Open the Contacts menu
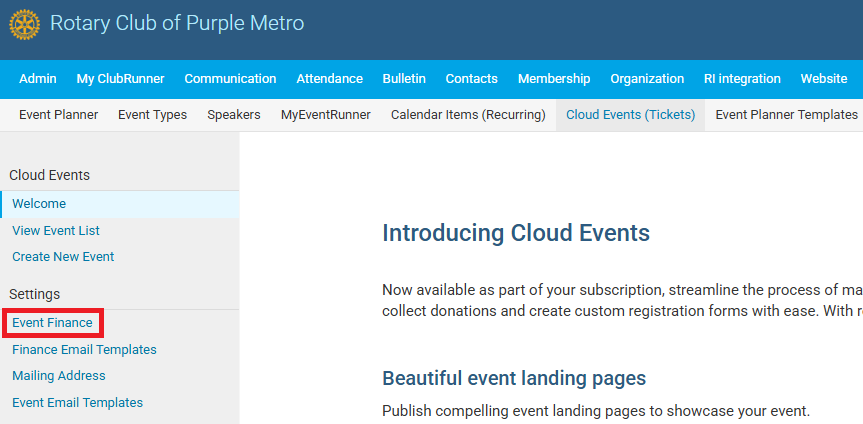863x424 pixels. (x=472, y=79)
